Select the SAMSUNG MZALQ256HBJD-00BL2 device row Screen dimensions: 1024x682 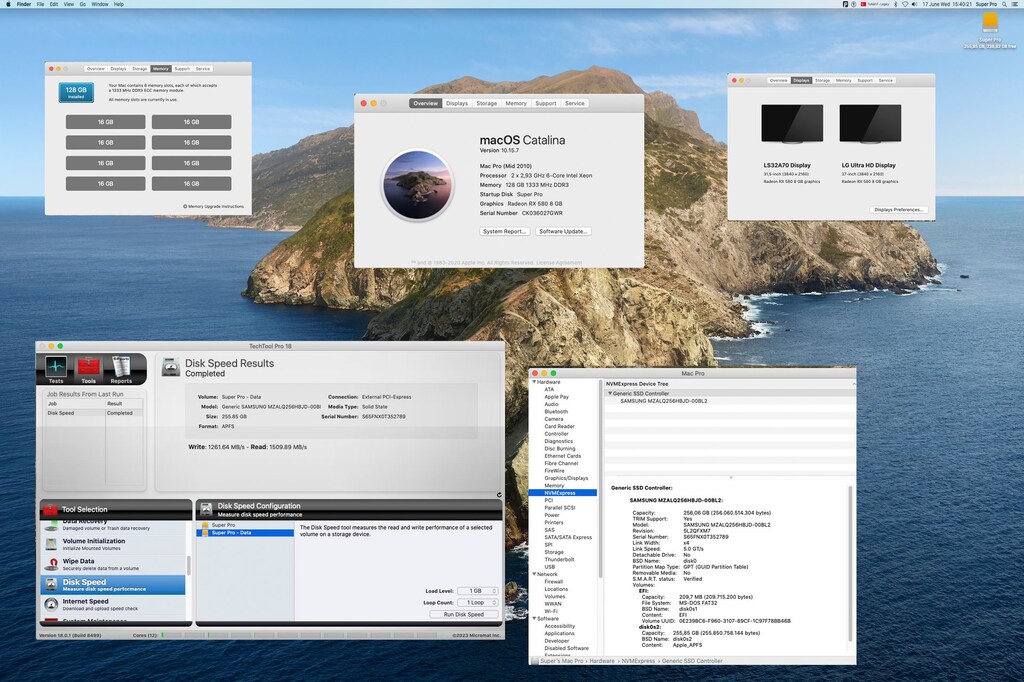pyautogui.click(x=729, y=401)
